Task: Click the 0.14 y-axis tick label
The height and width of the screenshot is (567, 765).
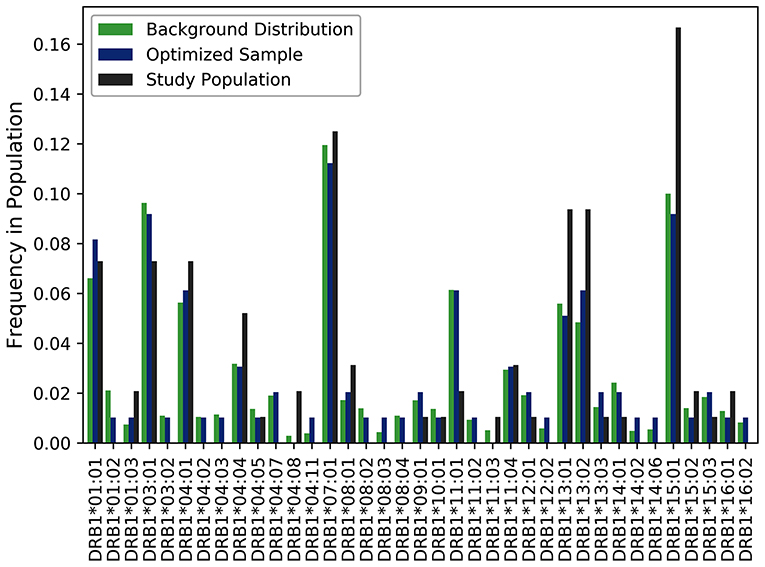Action: [52, 94]
